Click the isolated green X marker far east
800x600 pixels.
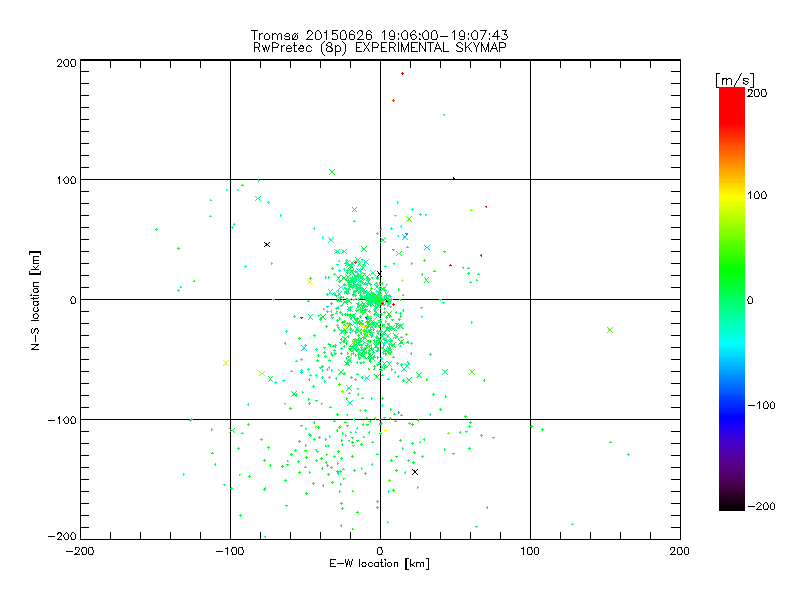(x=610, y=330)
